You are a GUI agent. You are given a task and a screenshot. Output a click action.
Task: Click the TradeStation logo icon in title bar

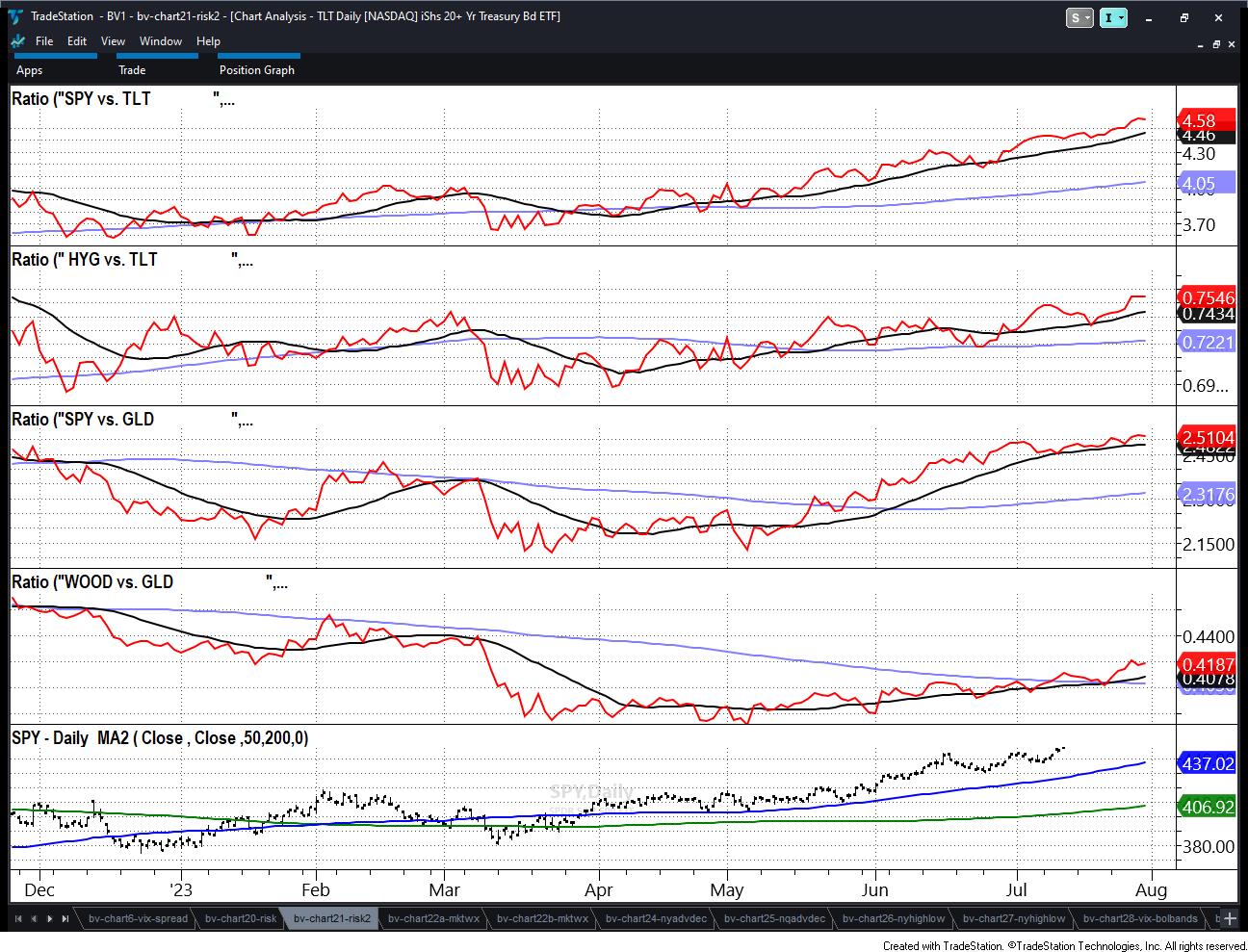click(x=14, y=16)
